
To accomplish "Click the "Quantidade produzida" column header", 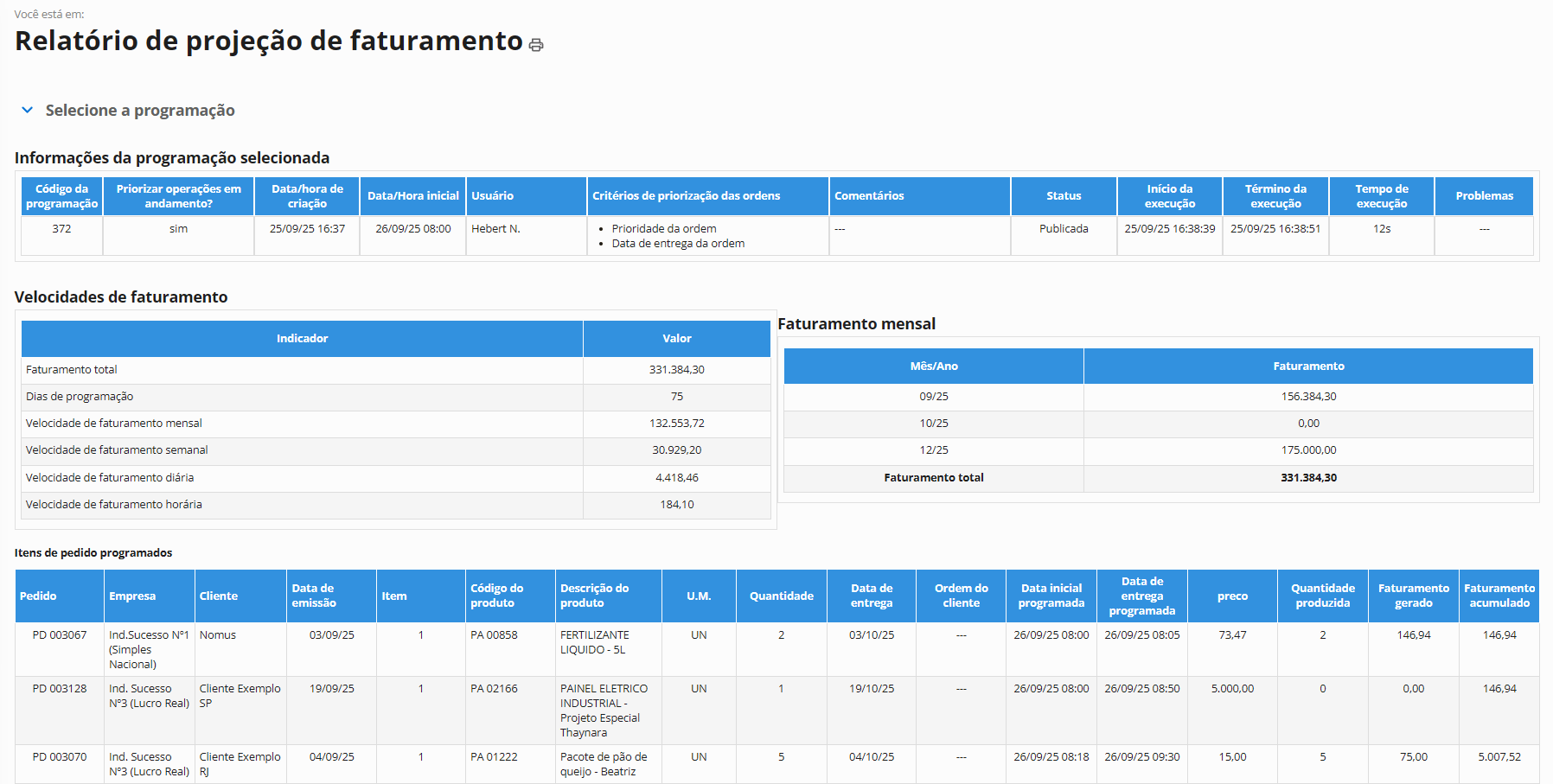I will tap(1322, 596).
